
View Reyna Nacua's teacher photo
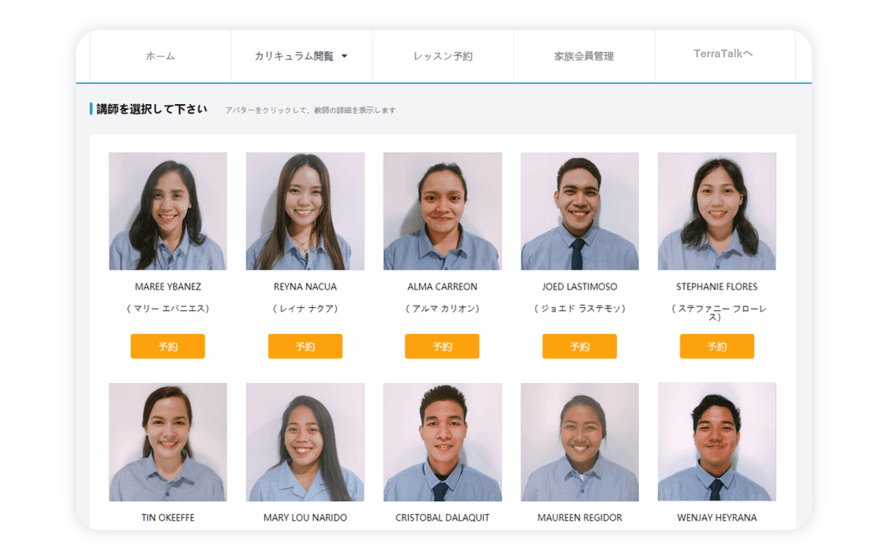pos(305,211)
